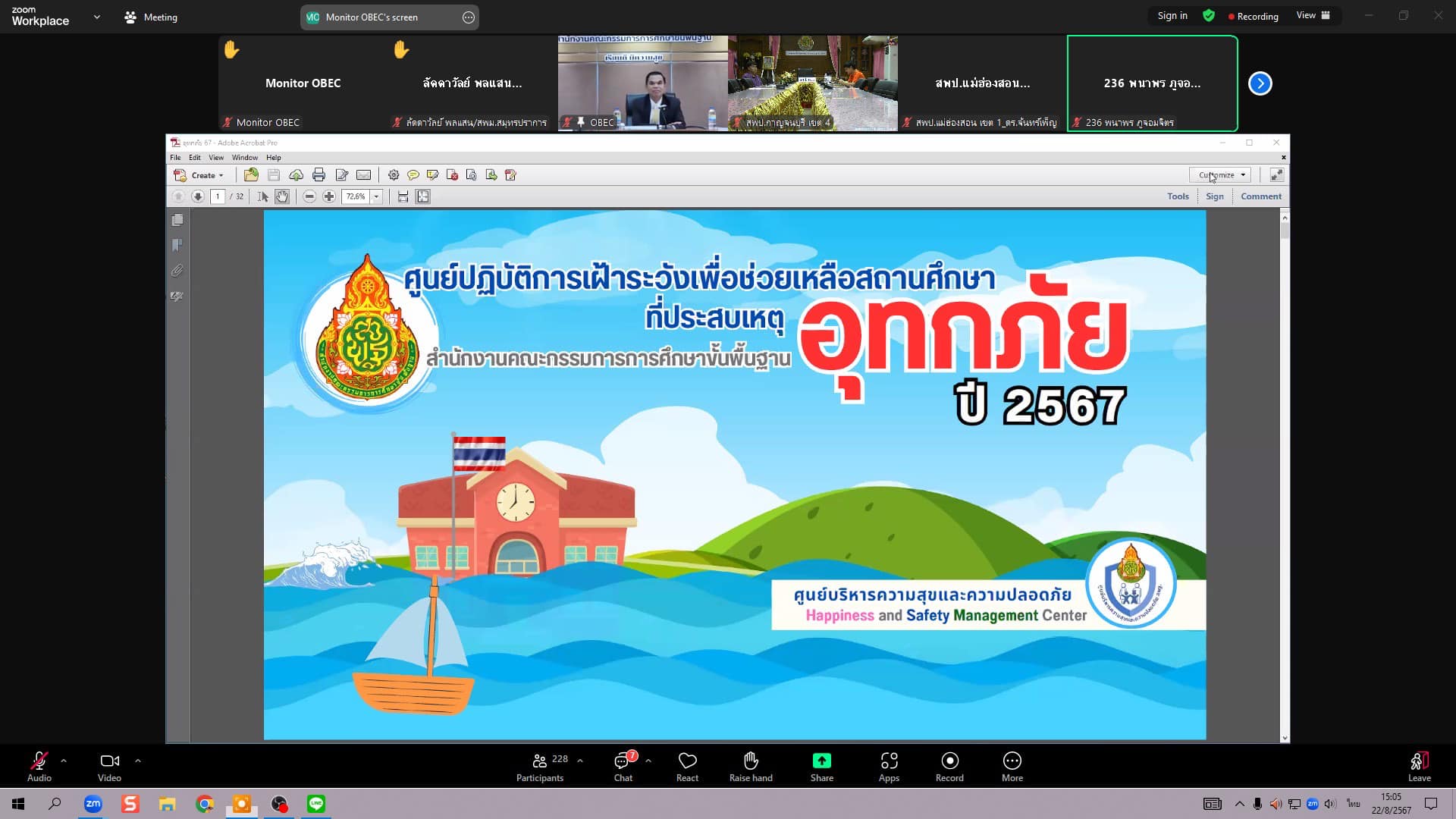Open the React heart menu
Viewport: 1456px width, 819px height.
(x=688, y=766)
